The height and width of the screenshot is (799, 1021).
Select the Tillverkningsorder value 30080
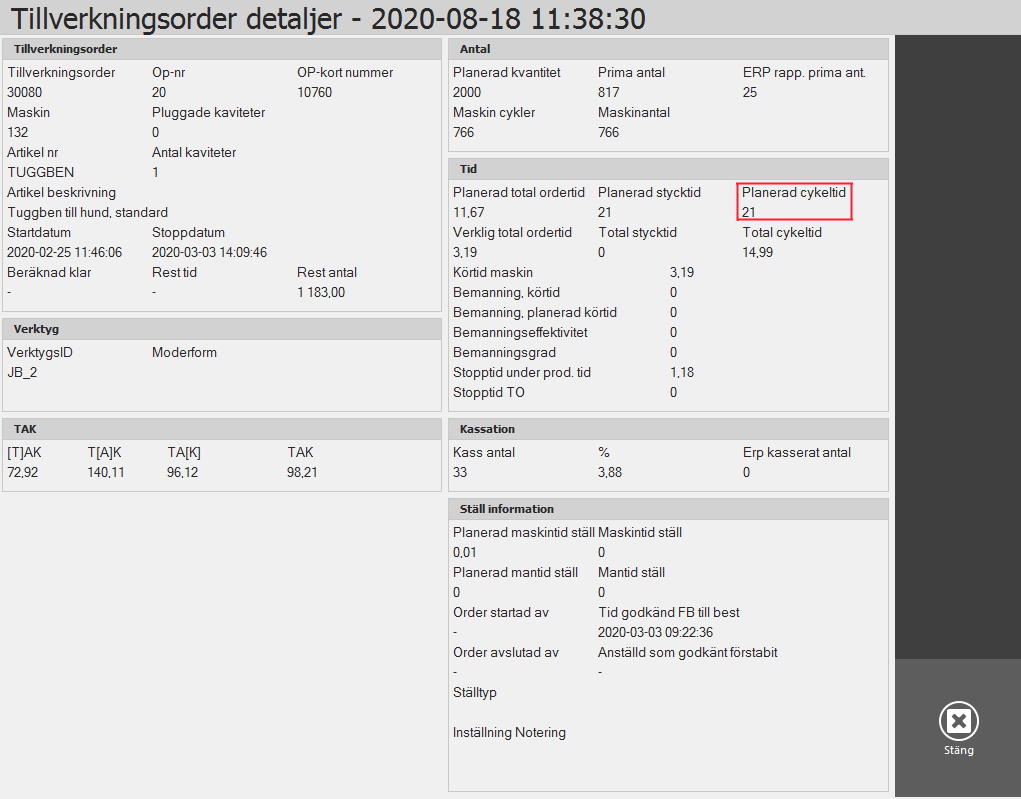(24, 92)
